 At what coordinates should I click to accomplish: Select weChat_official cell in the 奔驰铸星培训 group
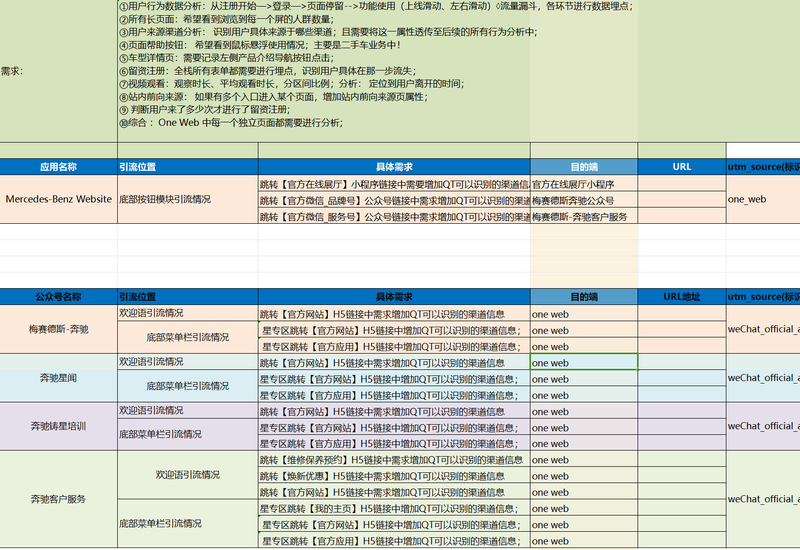[763, 427]
